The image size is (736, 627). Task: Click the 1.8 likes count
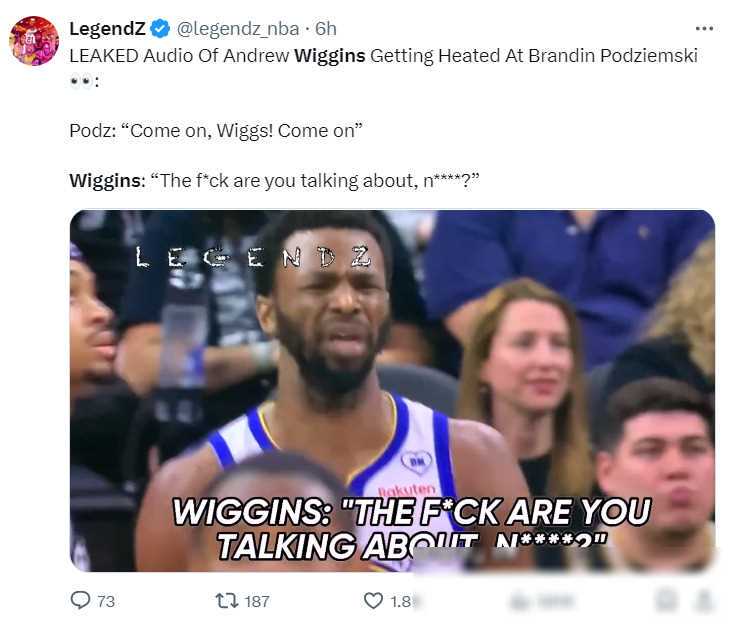pos(401,601)
